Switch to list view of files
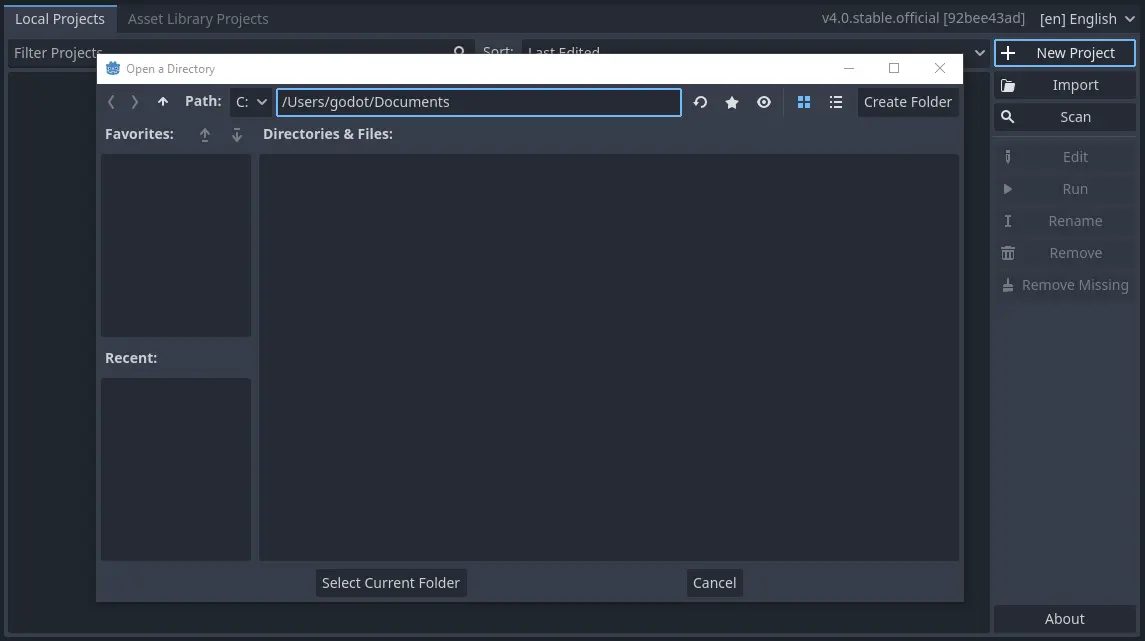This screenshot has height=641, width=1145. point(836,102)
